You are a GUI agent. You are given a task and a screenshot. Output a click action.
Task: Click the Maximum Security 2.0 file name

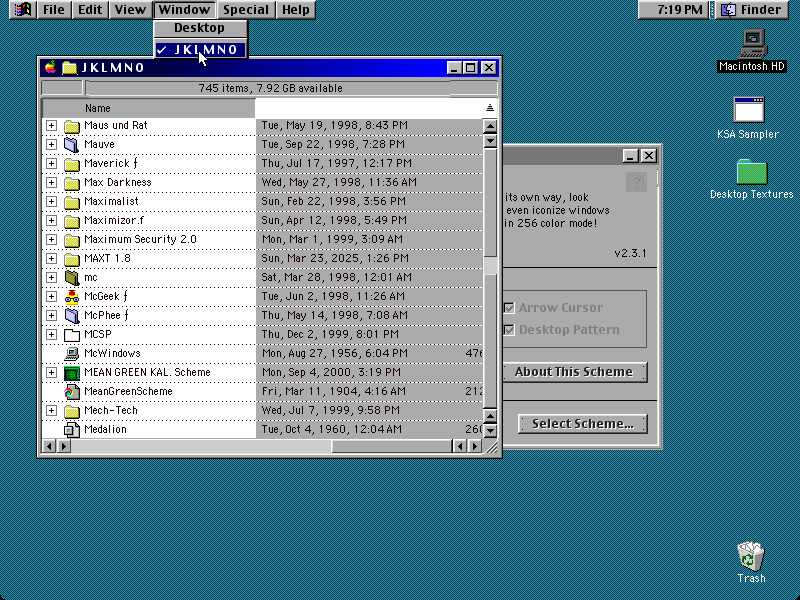click(x=140, y=239)
